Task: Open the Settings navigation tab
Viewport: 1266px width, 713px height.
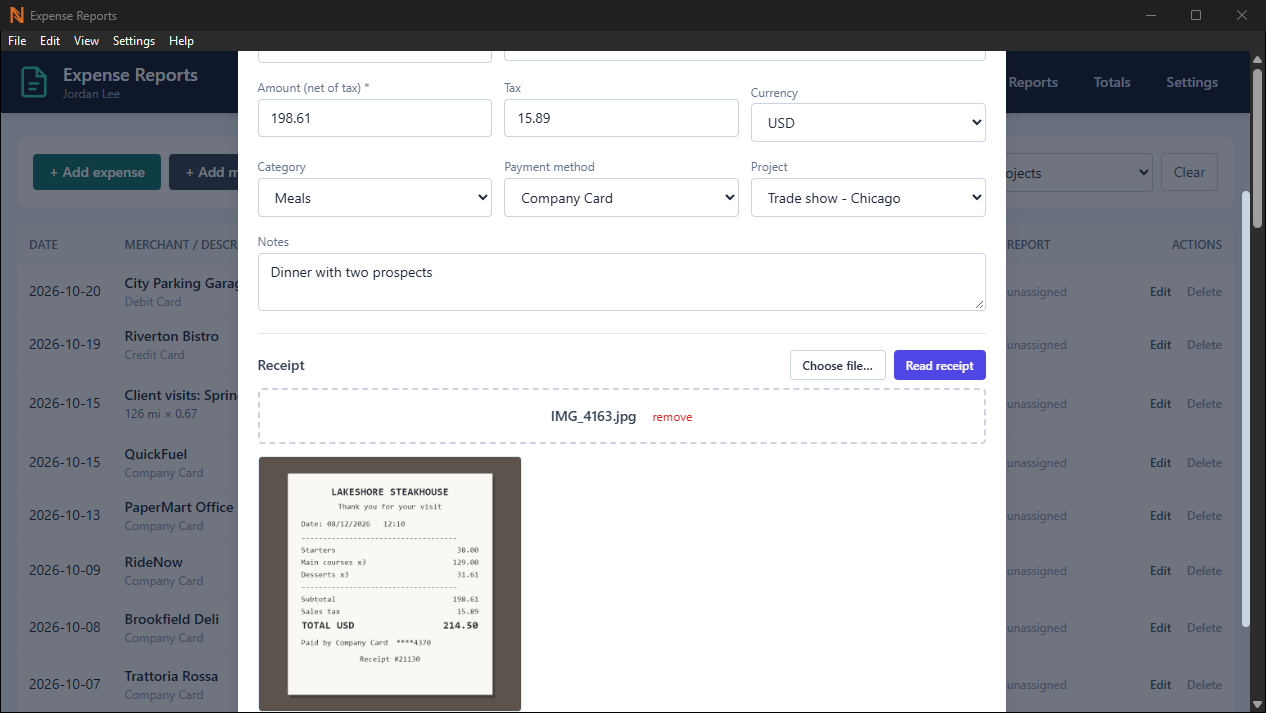Action: (x=1192, y=82)
